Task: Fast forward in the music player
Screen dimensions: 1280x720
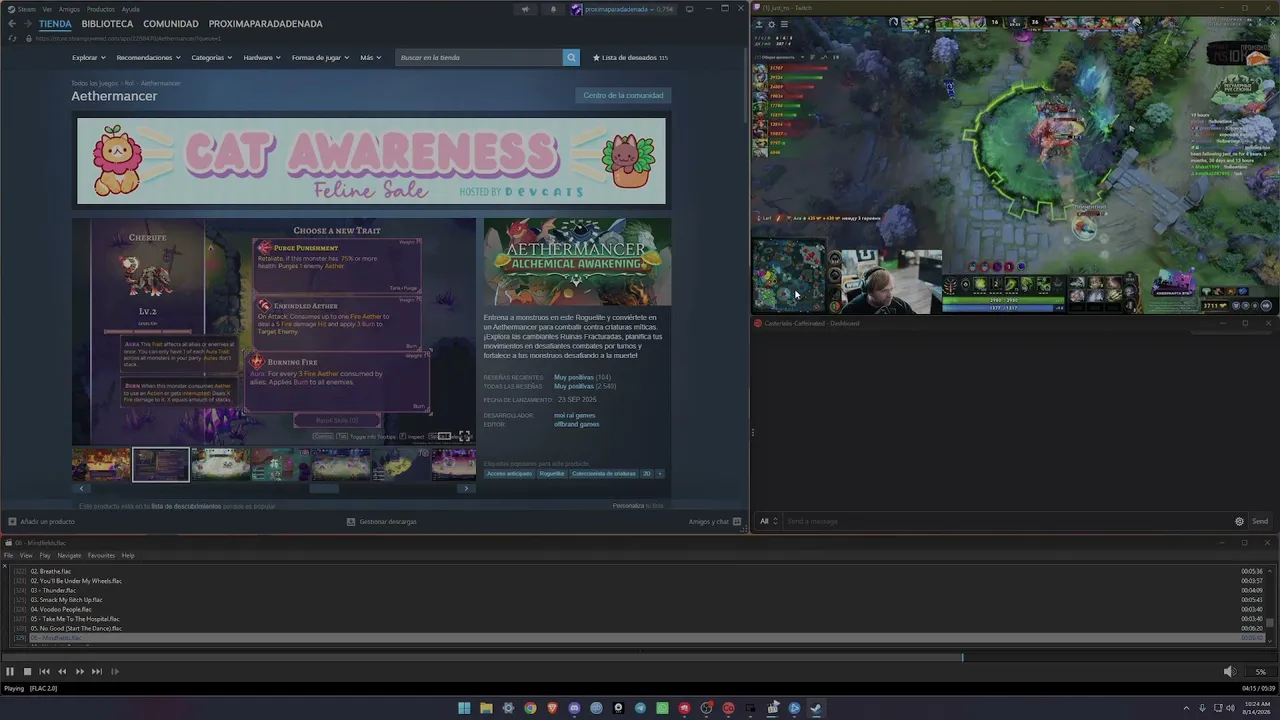Action: coord(80,672)
